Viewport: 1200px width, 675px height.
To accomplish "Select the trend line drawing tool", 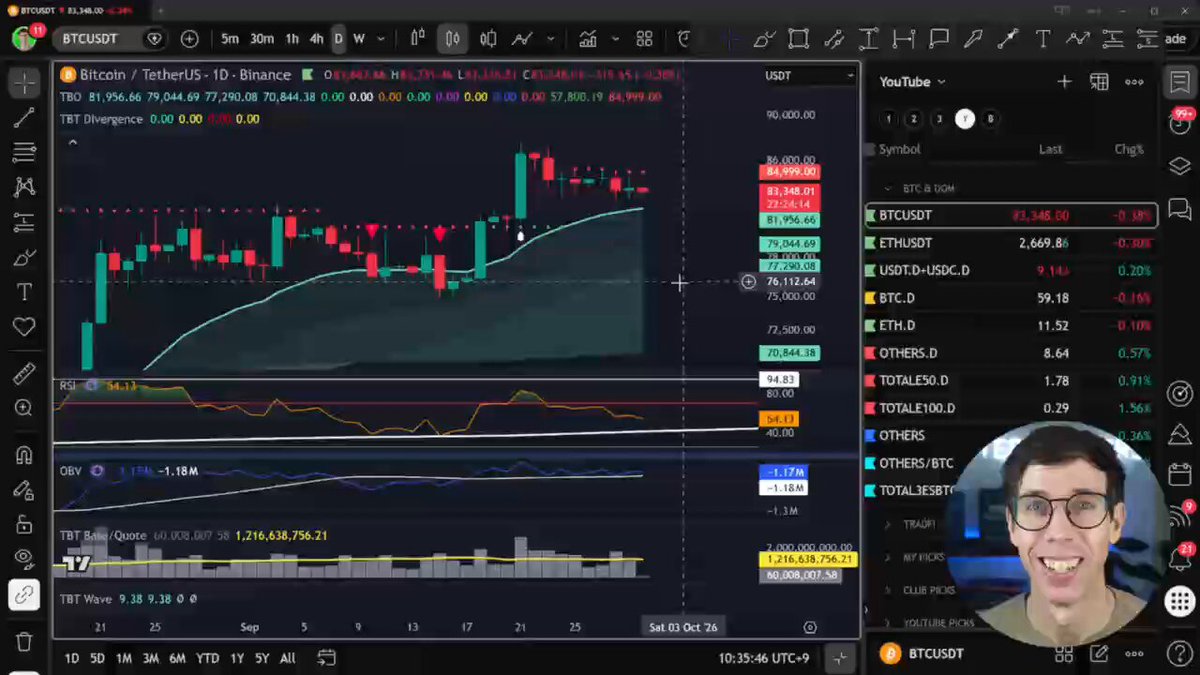I will [24, 118].
